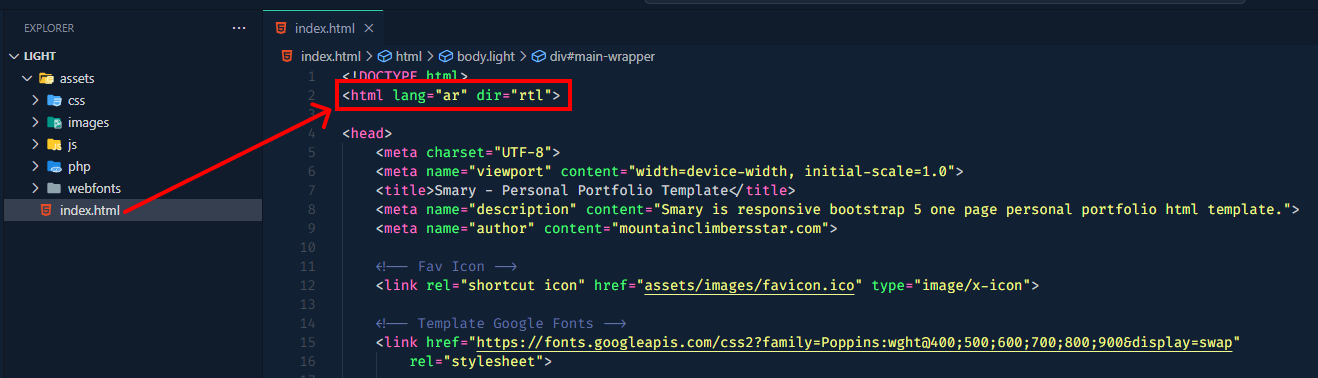1318x378 pixels.
Task: Open the Explorer more actions ellipsis
Action: pyautogui.click(x=239, y=28)
